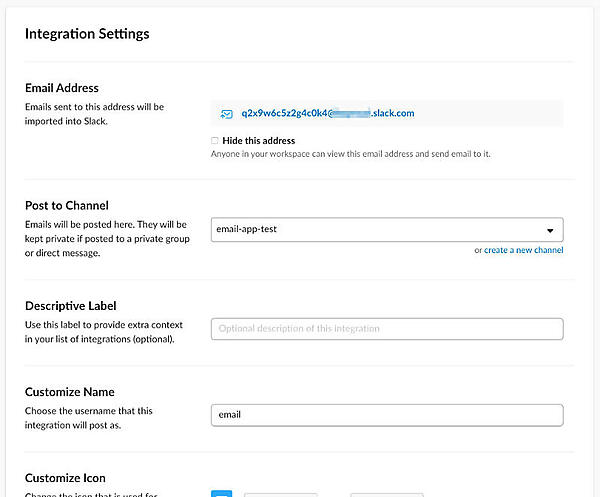Click the Post to Channel section title
The width and height of the screenshot is (600, 497).
[67, 205]
